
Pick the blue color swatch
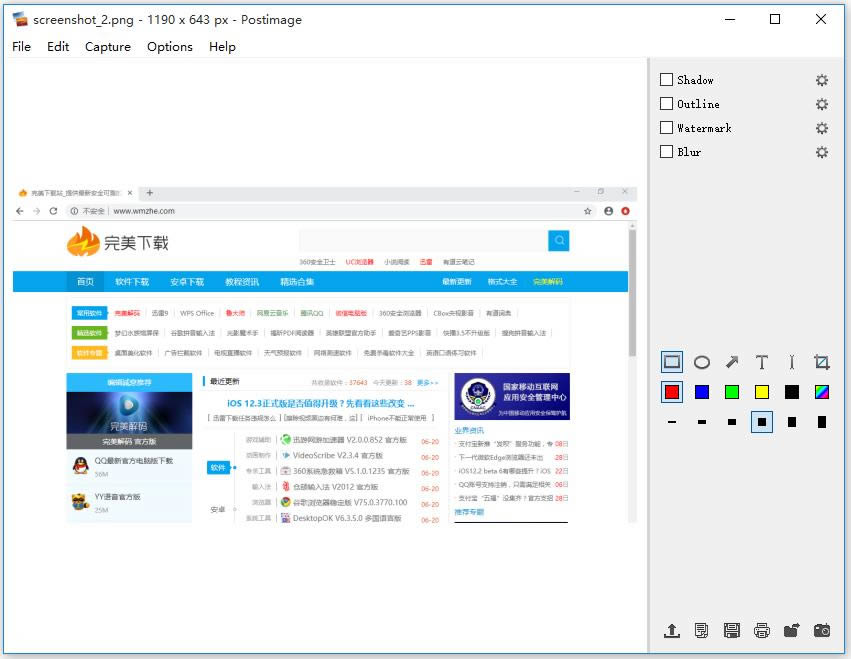point(702,392)
